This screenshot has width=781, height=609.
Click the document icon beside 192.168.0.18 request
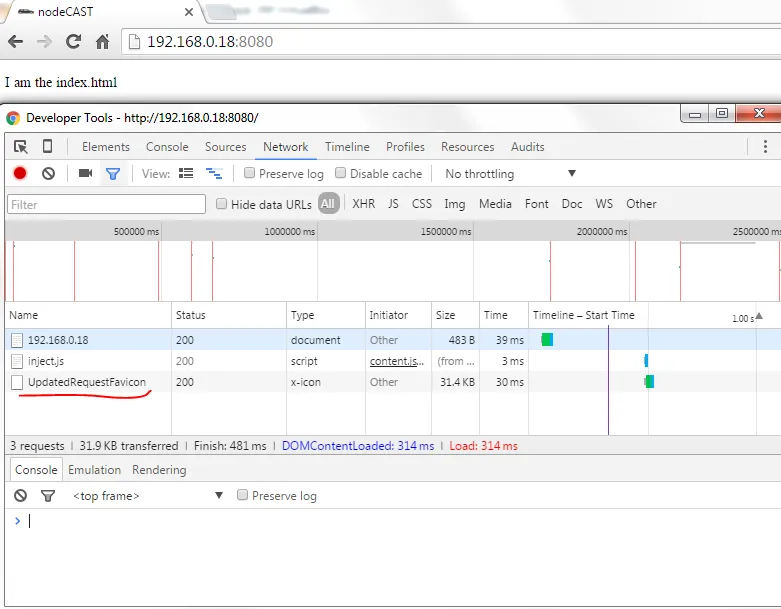(x=17, y=340)
